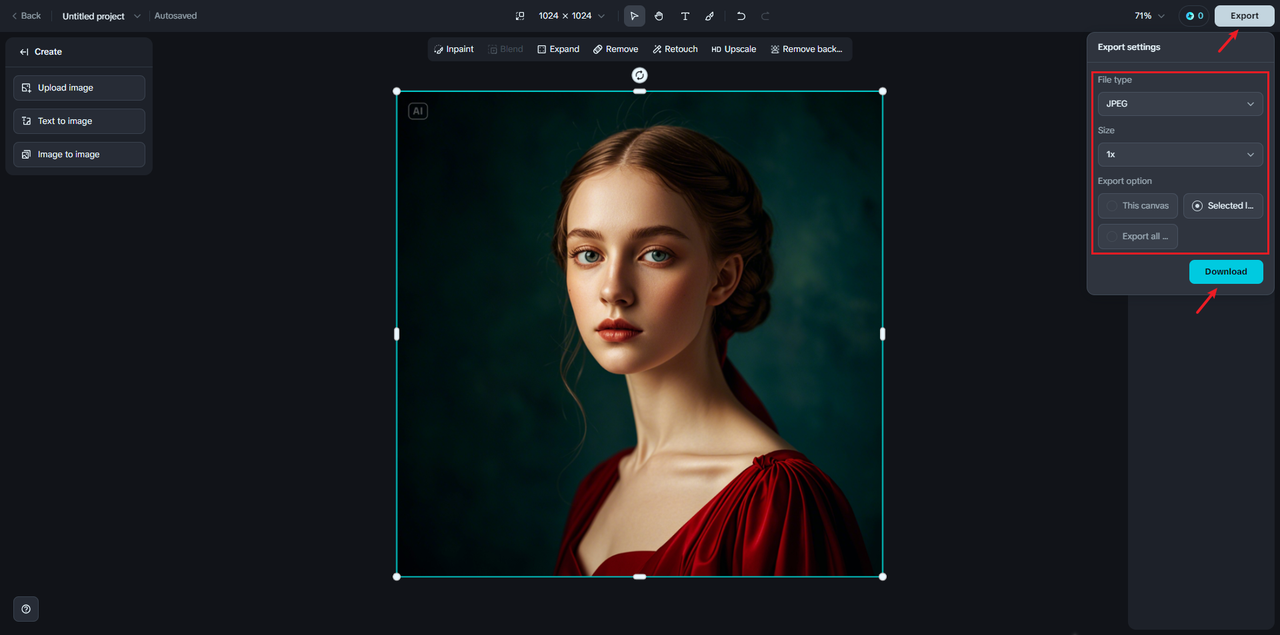The image size is (1280, 635).
Task: Select the This canvas export option
Action: (x=1138, y=206)
